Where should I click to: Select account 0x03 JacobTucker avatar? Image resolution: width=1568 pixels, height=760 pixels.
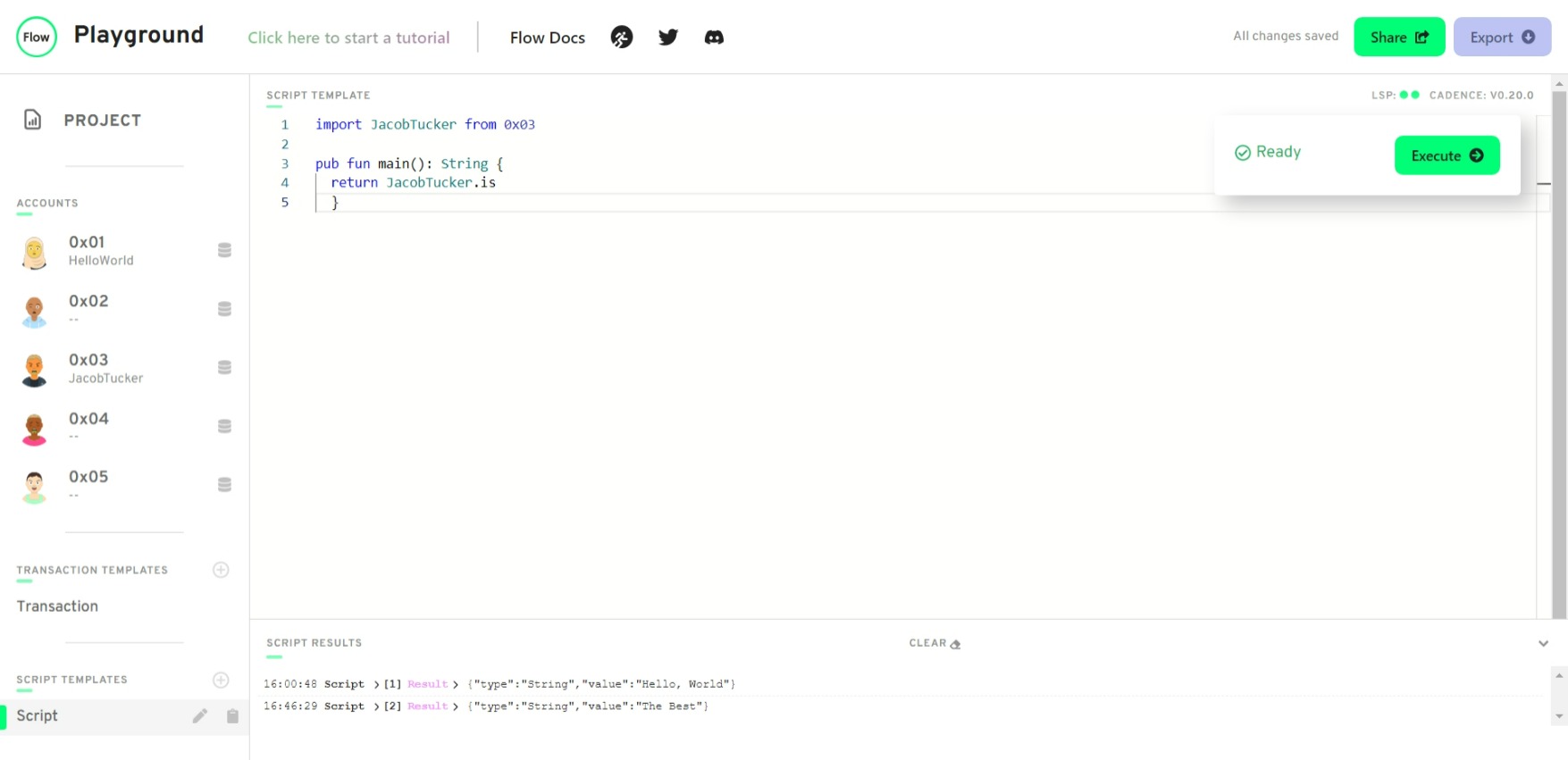pyautogui.click(x=34, y=370)
